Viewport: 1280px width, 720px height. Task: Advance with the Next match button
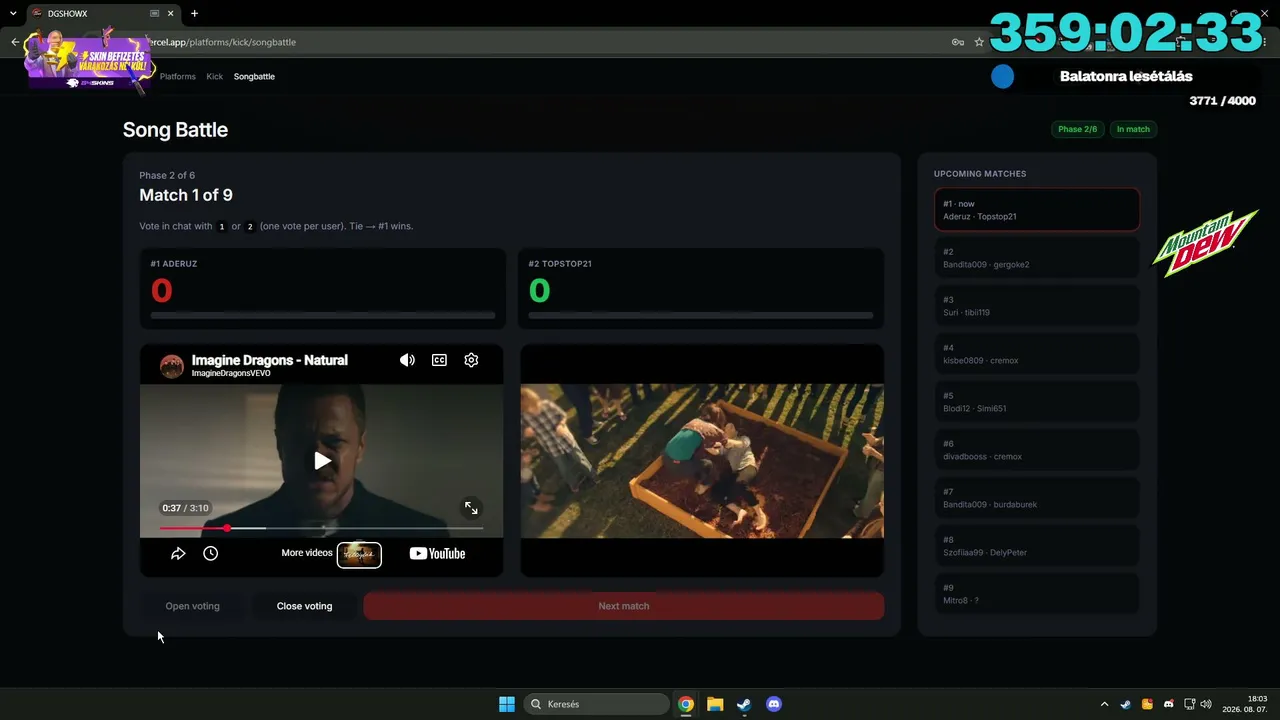624,606
